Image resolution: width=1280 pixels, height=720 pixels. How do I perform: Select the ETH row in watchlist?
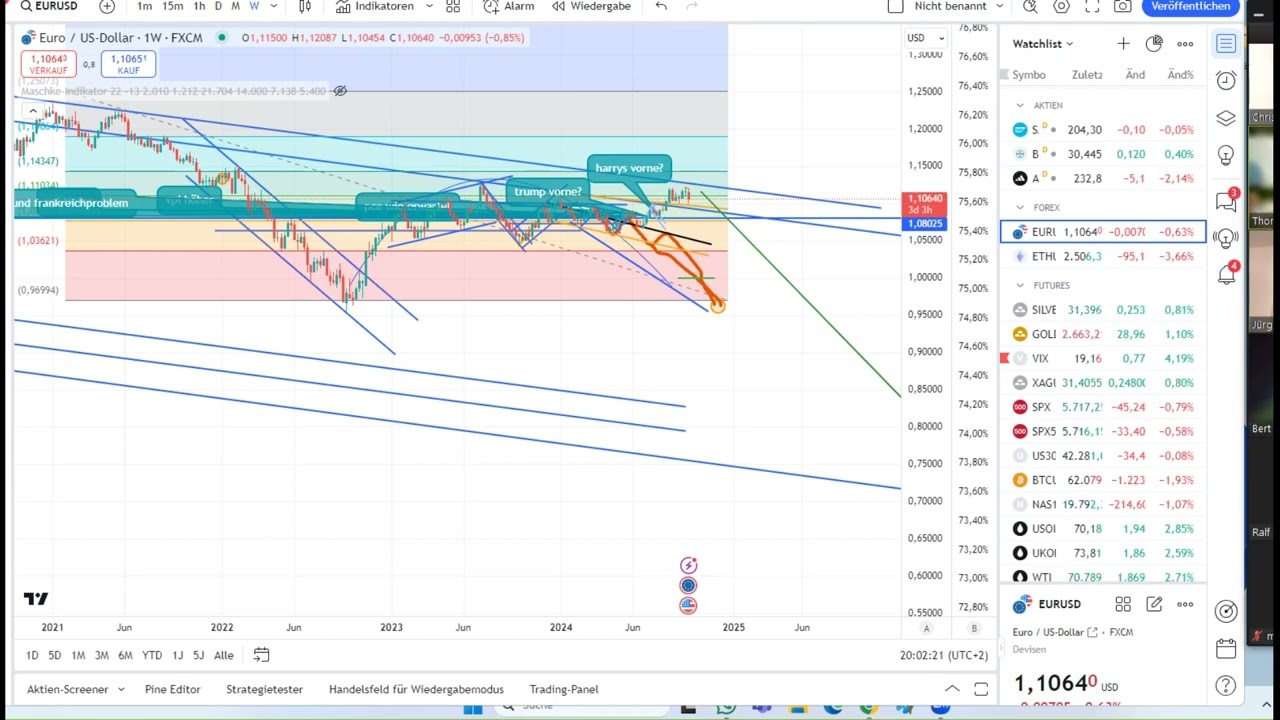pos(1103,257)
